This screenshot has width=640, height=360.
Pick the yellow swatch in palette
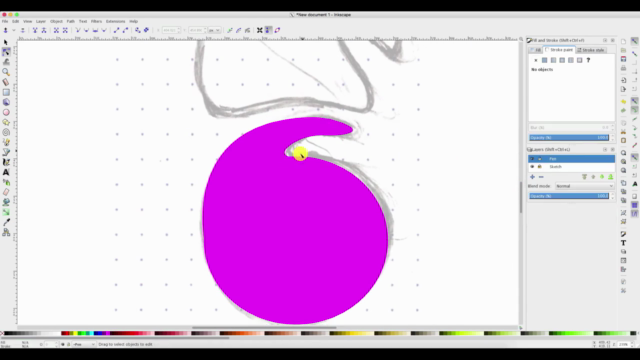pyautogui.click(x=76, y=333)
